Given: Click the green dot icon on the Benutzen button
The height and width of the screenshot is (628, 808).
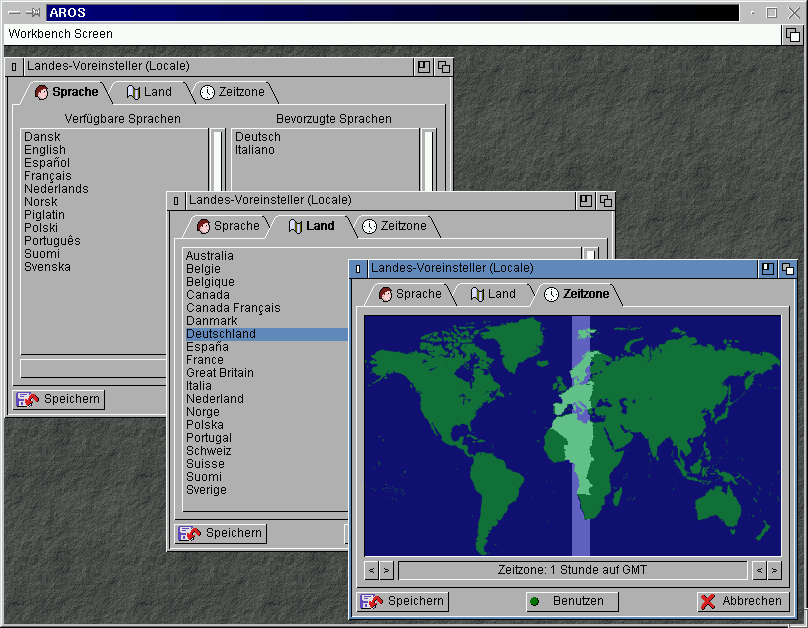Looking at the screenshot, I should [x=534, y=602].
